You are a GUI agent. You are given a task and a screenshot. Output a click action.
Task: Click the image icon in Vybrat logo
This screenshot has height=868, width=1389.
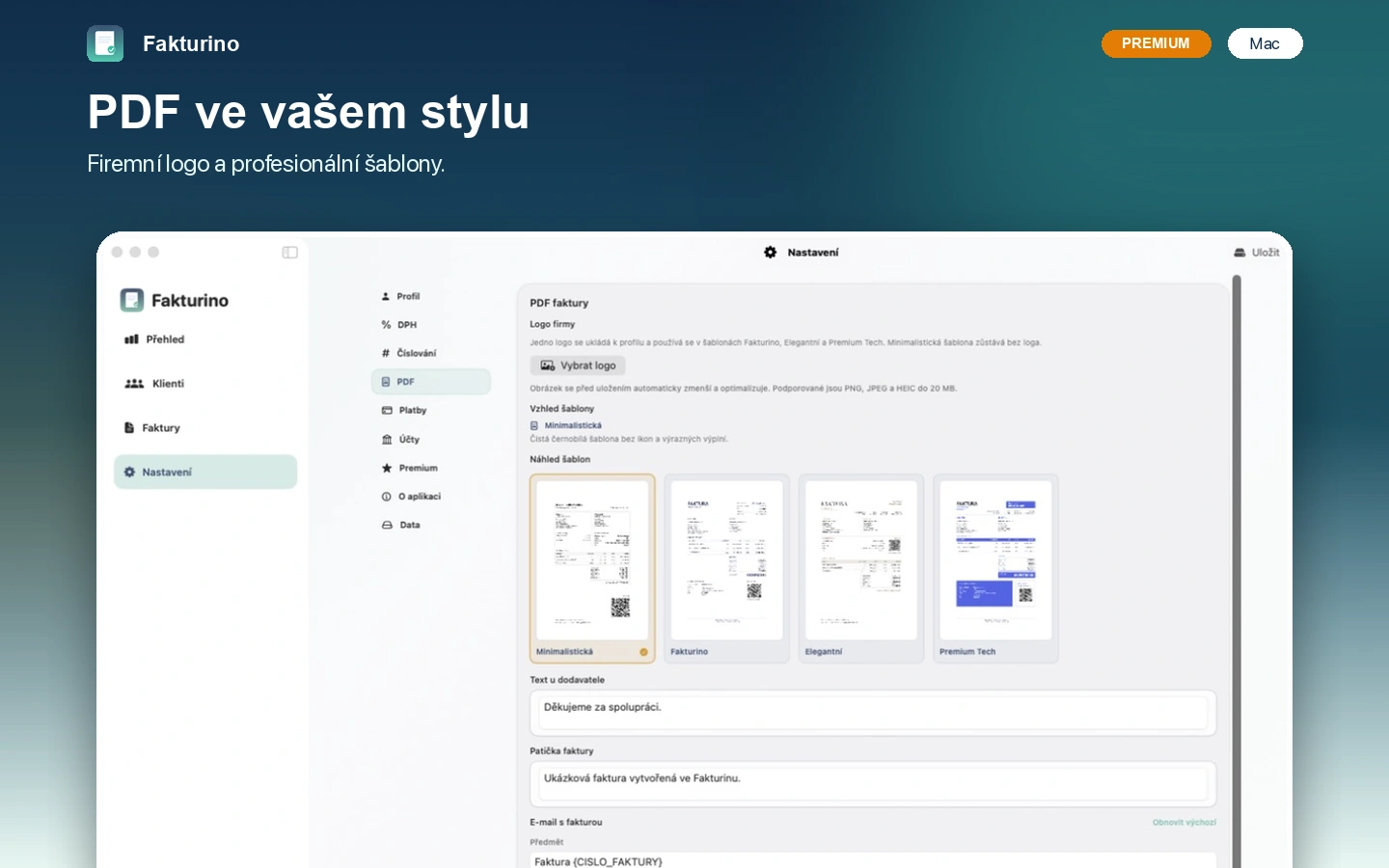point(547,366)
